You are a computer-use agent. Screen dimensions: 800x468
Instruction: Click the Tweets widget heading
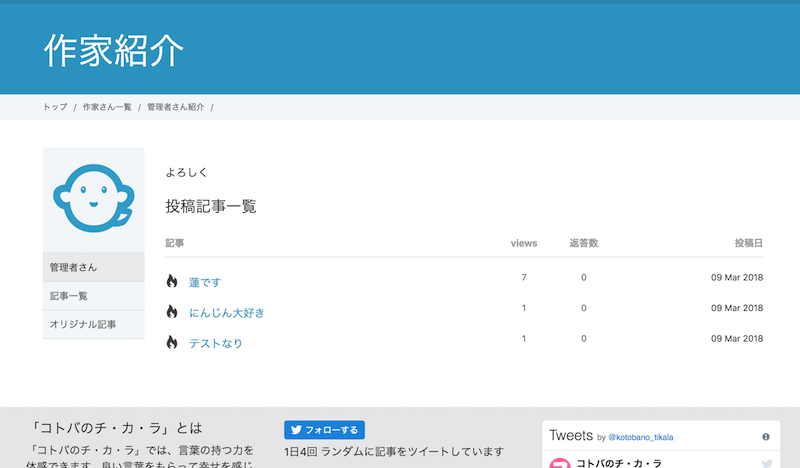pyautogui.click(x=571, y=435)
